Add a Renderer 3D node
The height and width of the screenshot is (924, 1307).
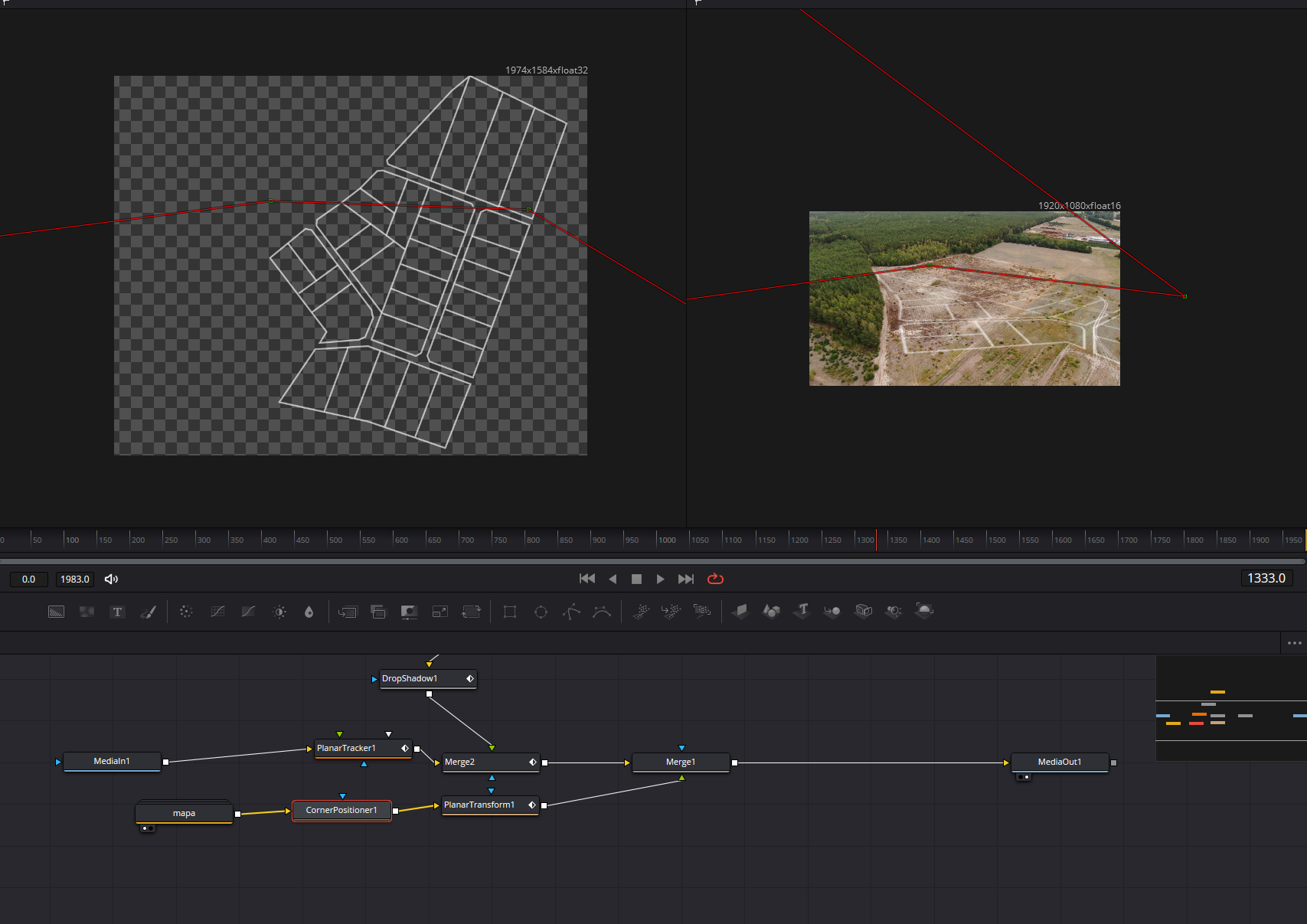(924, 611)
